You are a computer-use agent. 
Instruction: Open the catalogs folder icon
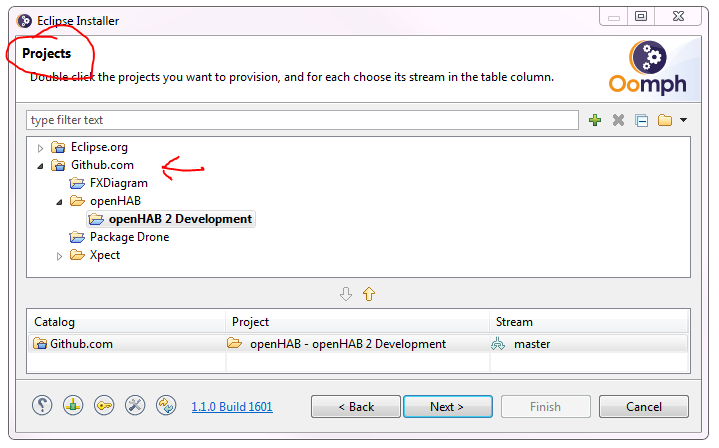pyautogui.click(x=665, y=120)
